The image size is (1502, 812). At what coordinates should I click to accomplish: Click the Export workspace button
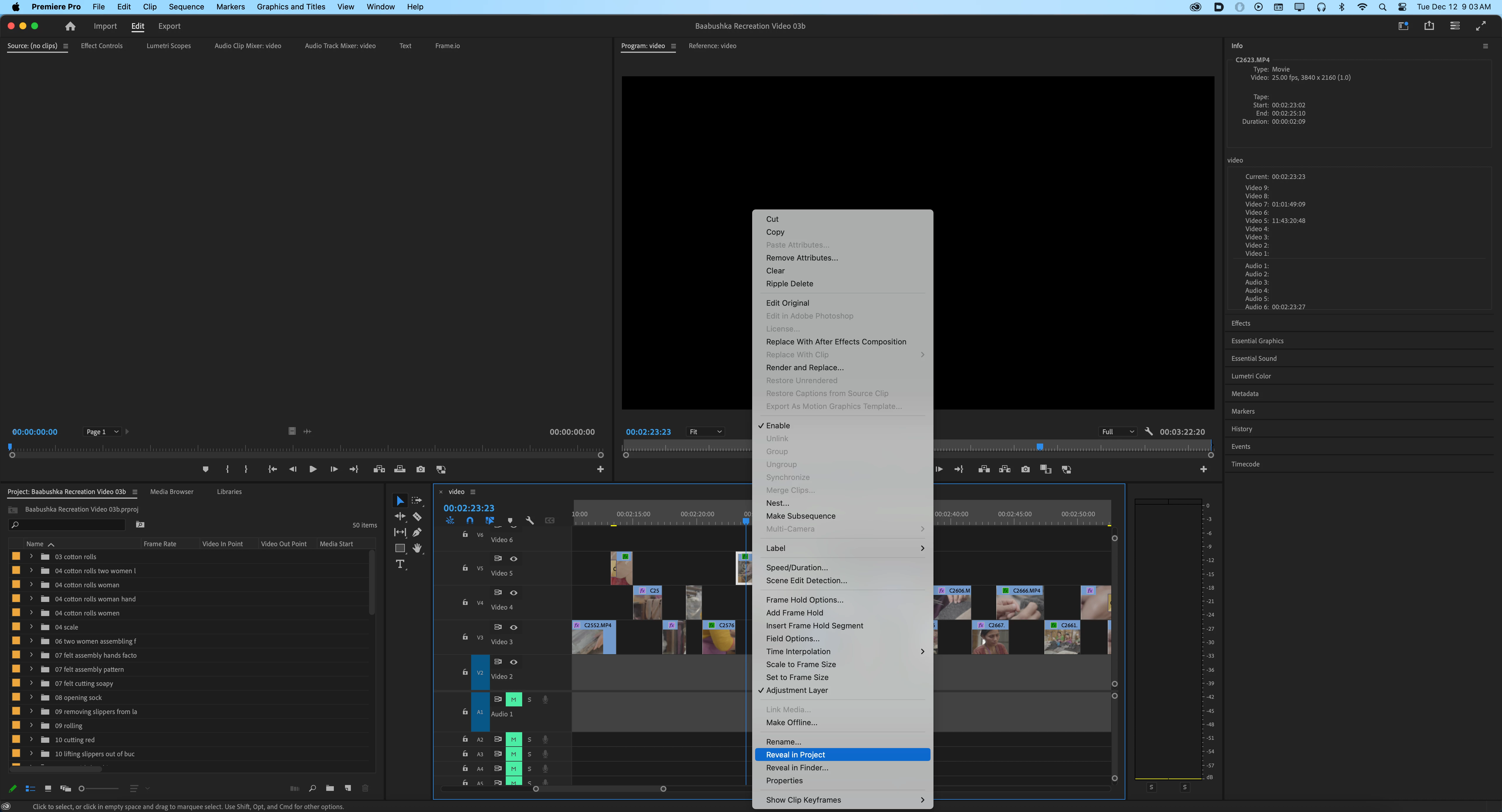point(169,26)
